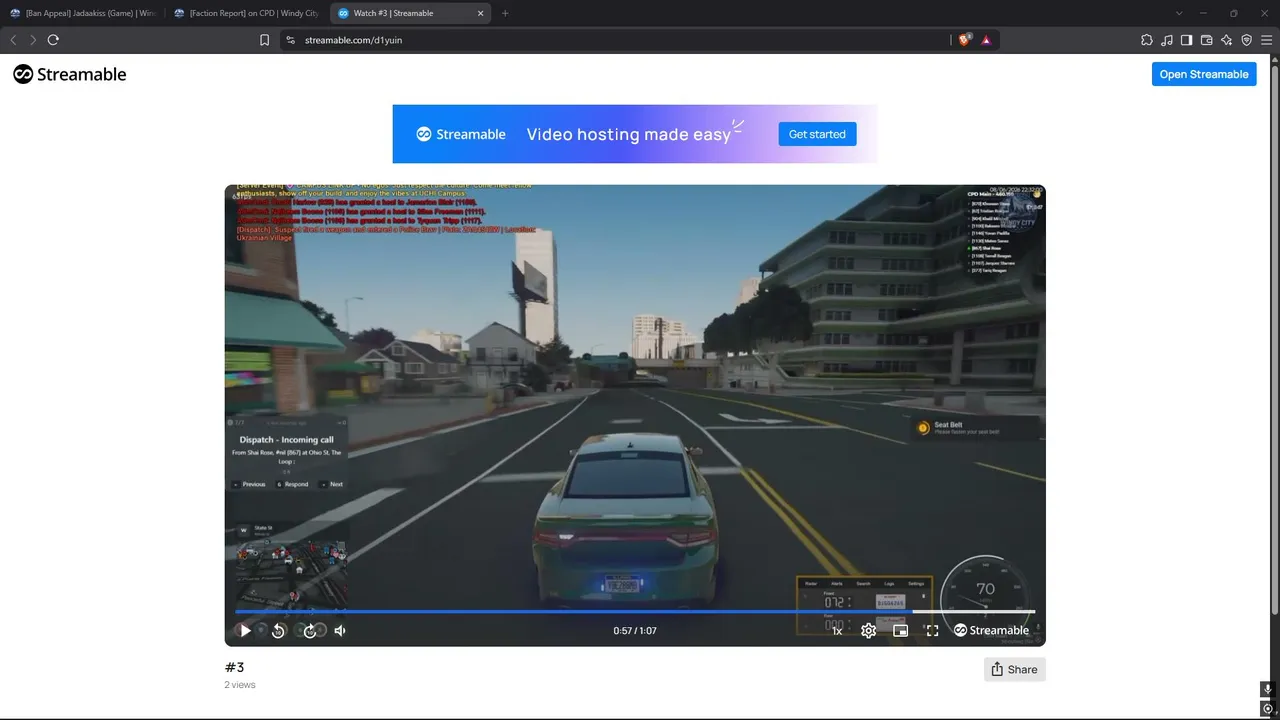Seek along the blue video progress bar
The height and width of the screenshot is (720, 1280).
point(635,611)
